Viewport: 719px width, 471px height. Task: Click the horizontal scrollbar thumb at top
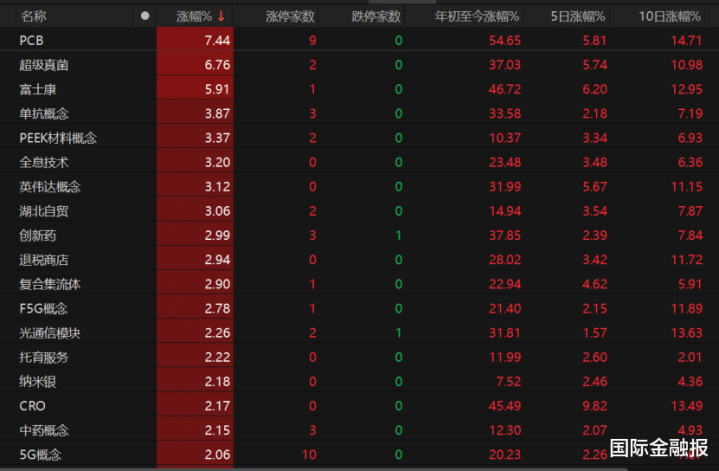coord(402,1)
